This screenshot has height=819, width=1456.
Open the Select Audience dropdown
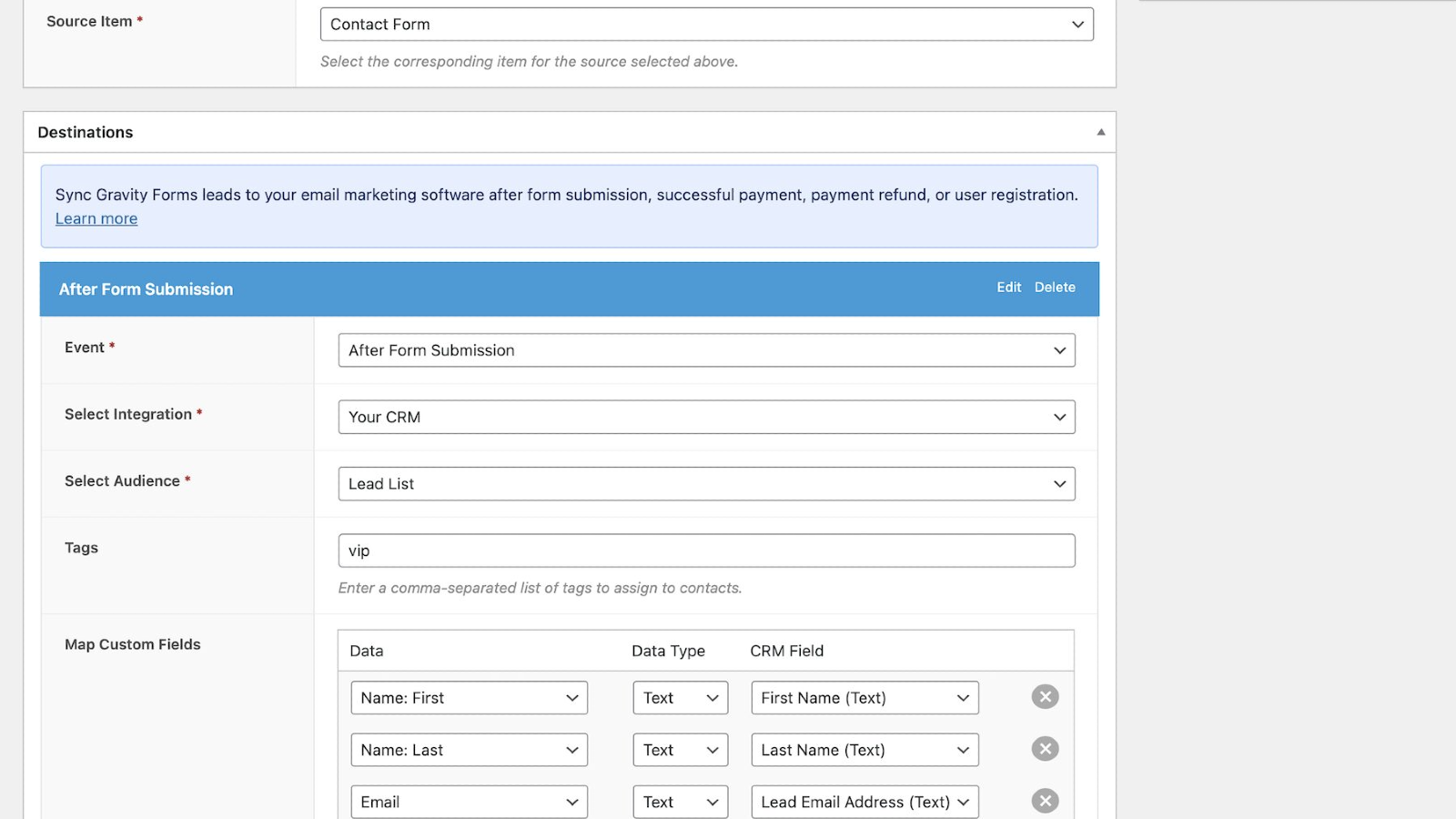pos(706,484)
